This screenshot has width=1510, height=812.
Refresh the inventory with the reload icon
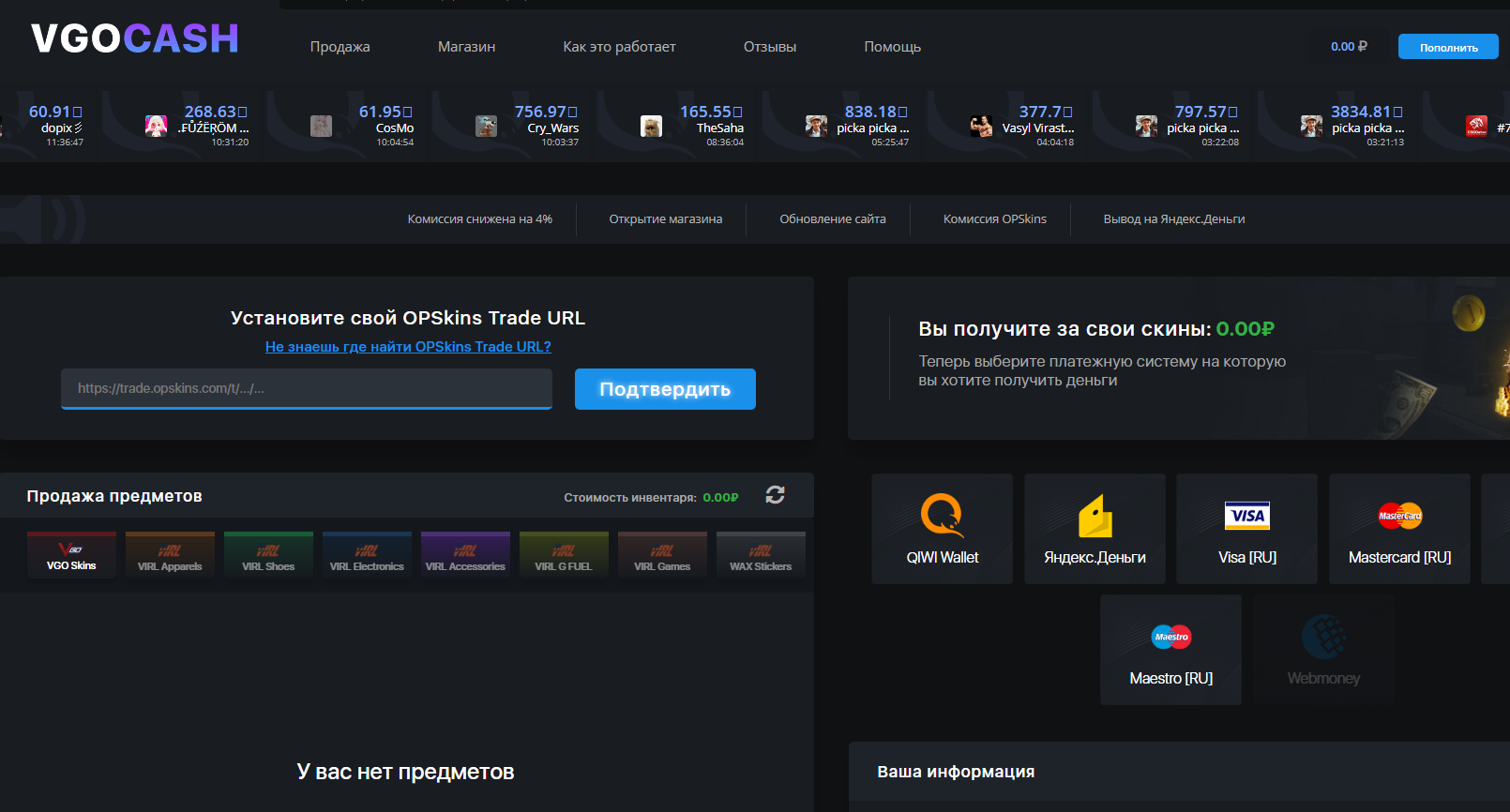click(x=775, y=495)
